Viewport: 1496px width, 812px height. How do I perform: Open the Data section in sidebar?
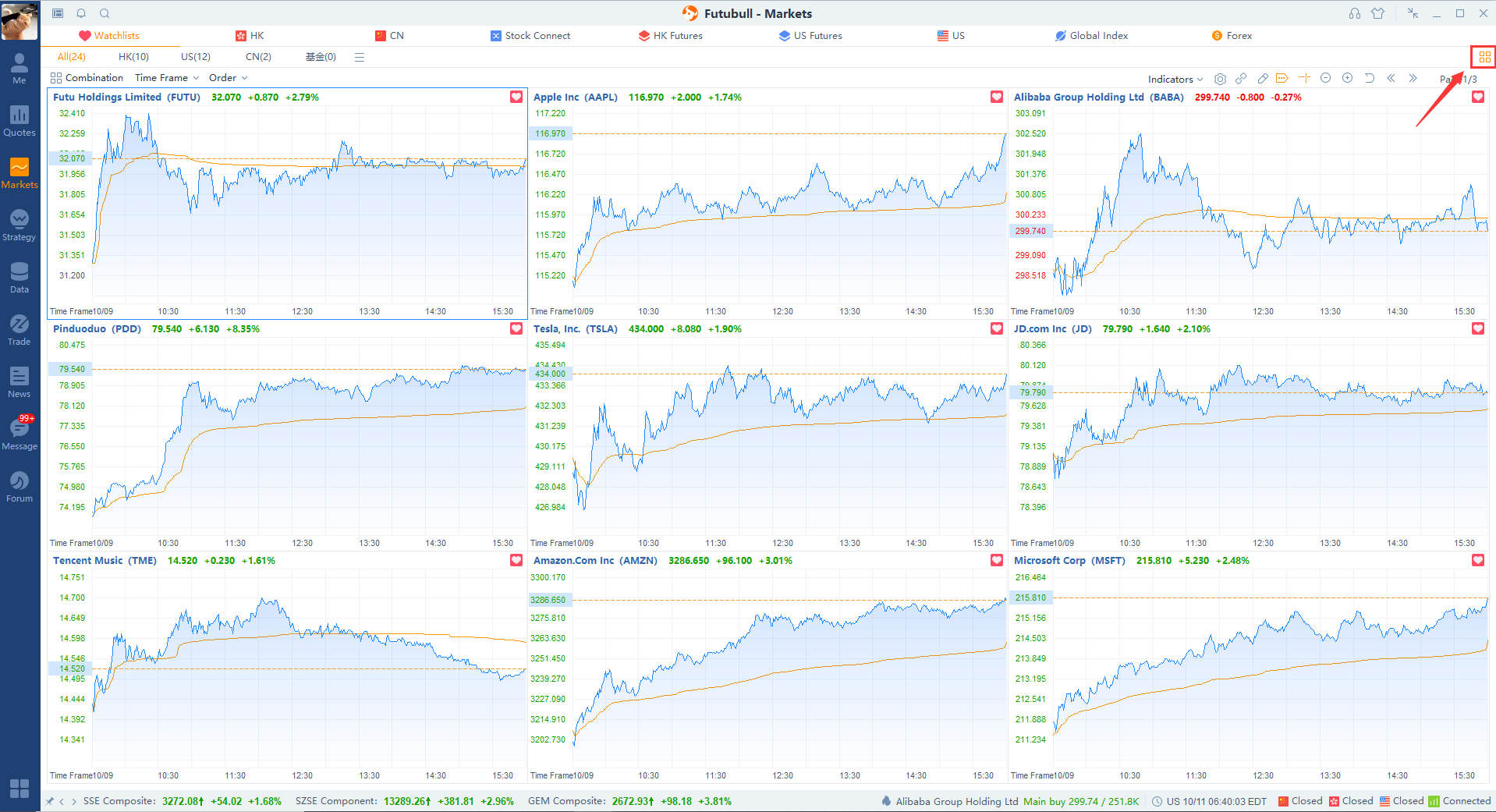tap(19, 278)
